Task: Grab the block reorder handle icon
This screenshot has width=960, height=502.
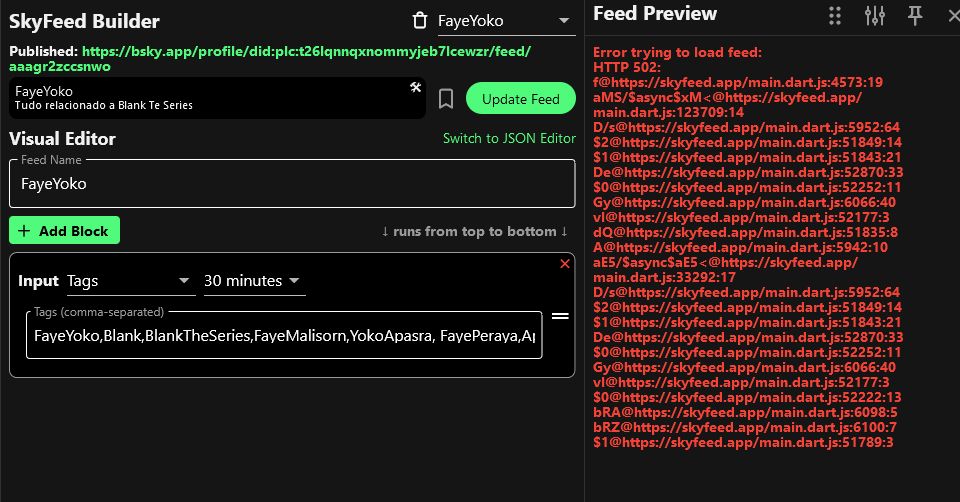Action: [x=560, y=316]
